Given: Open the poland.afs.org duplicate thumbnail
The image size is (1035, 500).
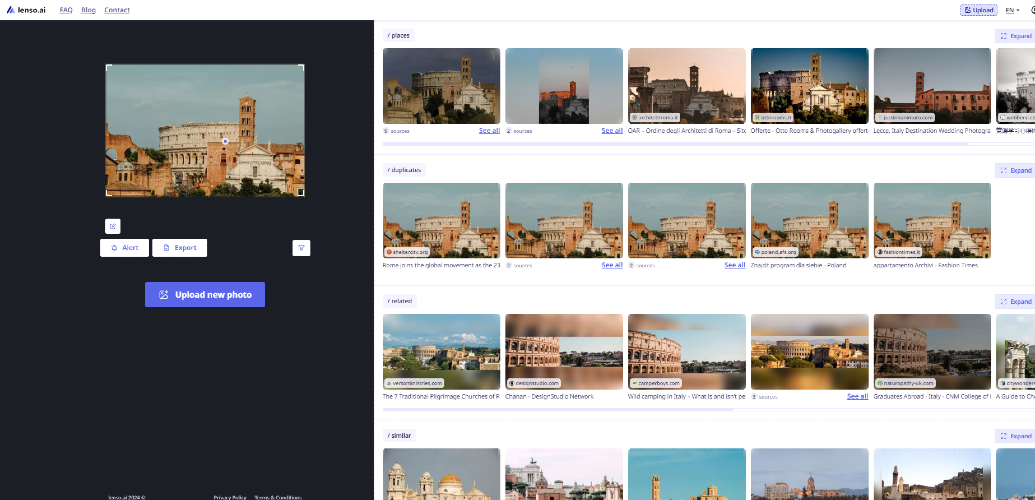Looking at the screenshot, I should click(x=809, y=221).
